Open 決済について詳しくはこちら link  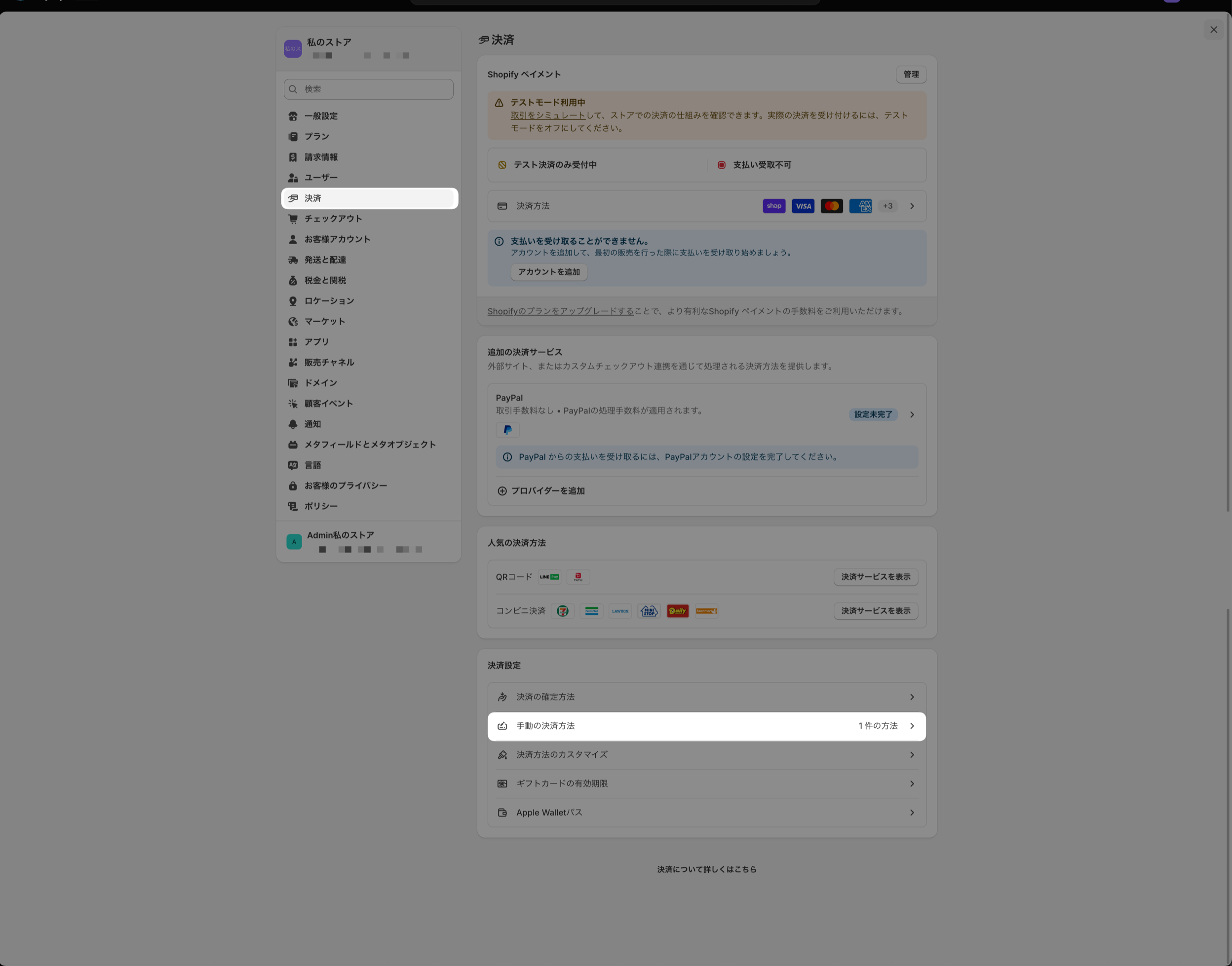pos(706,869)
